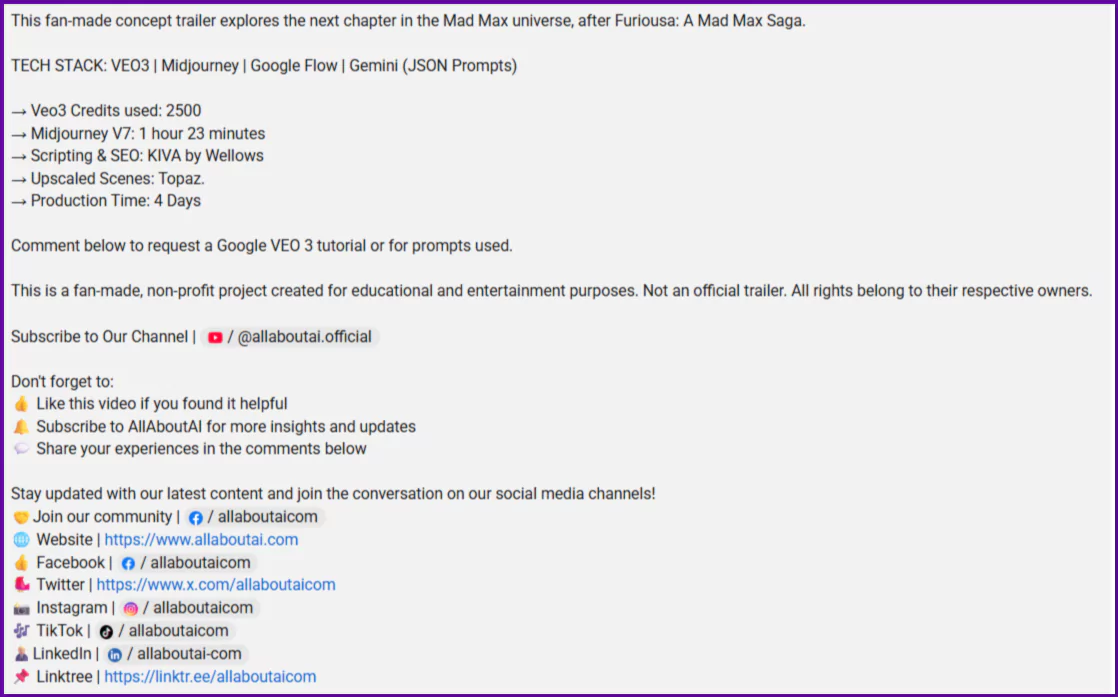Click the Facebook icon in 'Join our community' row
Image resolution: width=1118 pixels, height=697 pixels.
coord(196,517)
